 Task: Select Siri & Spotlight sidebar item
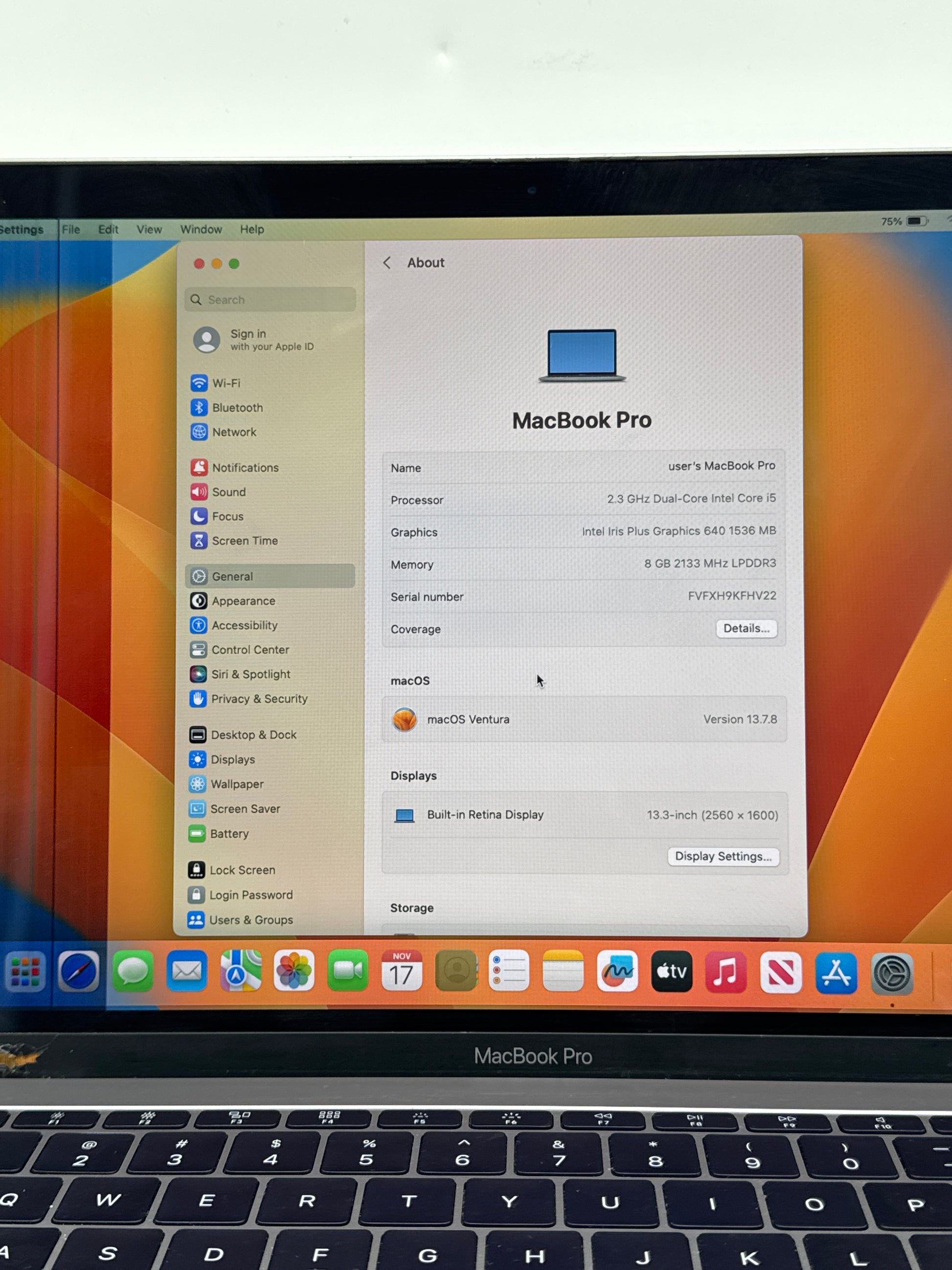pos(250,674)
